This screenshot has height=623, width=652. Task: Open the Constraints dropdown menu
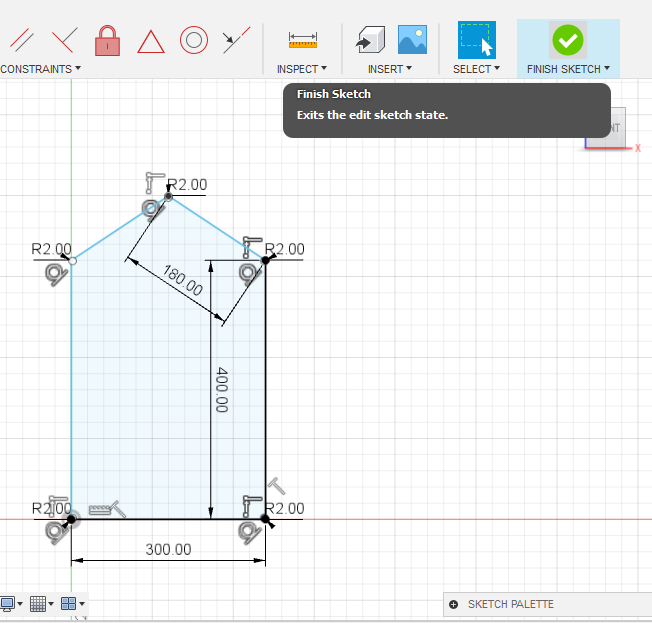pos(40,69)
